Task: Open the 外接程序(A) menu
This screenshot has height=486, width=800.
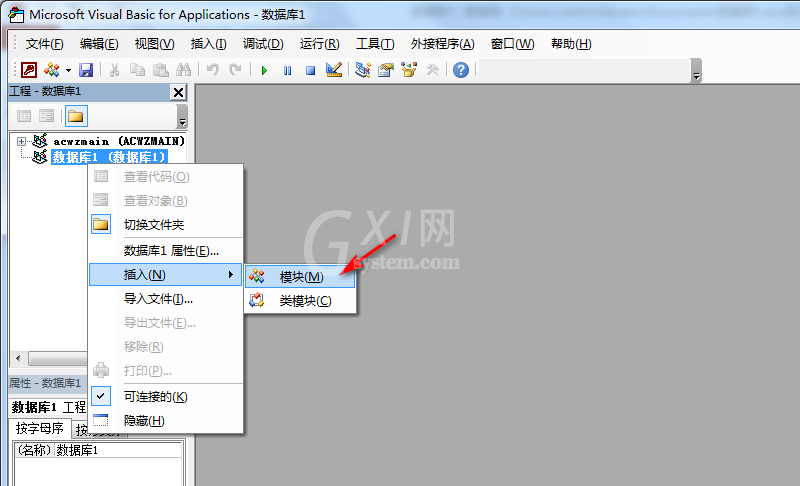Action: click(x=442, y=44)
